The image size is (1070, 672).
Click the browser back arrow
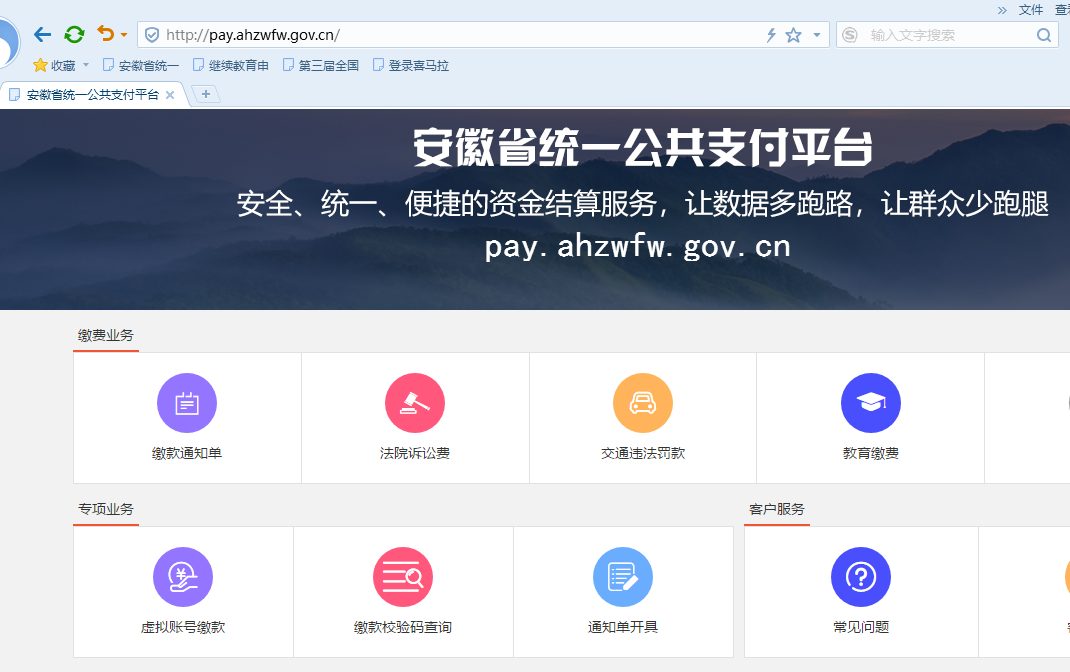click(x=42, y=35)
